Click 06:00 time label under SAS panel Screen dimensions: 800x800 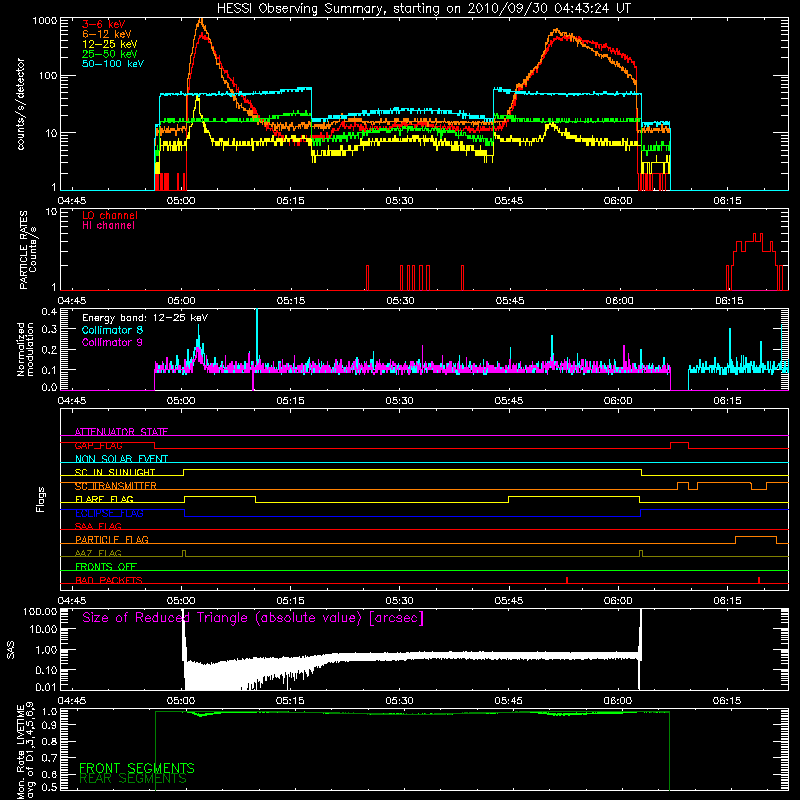coord(618,701)
